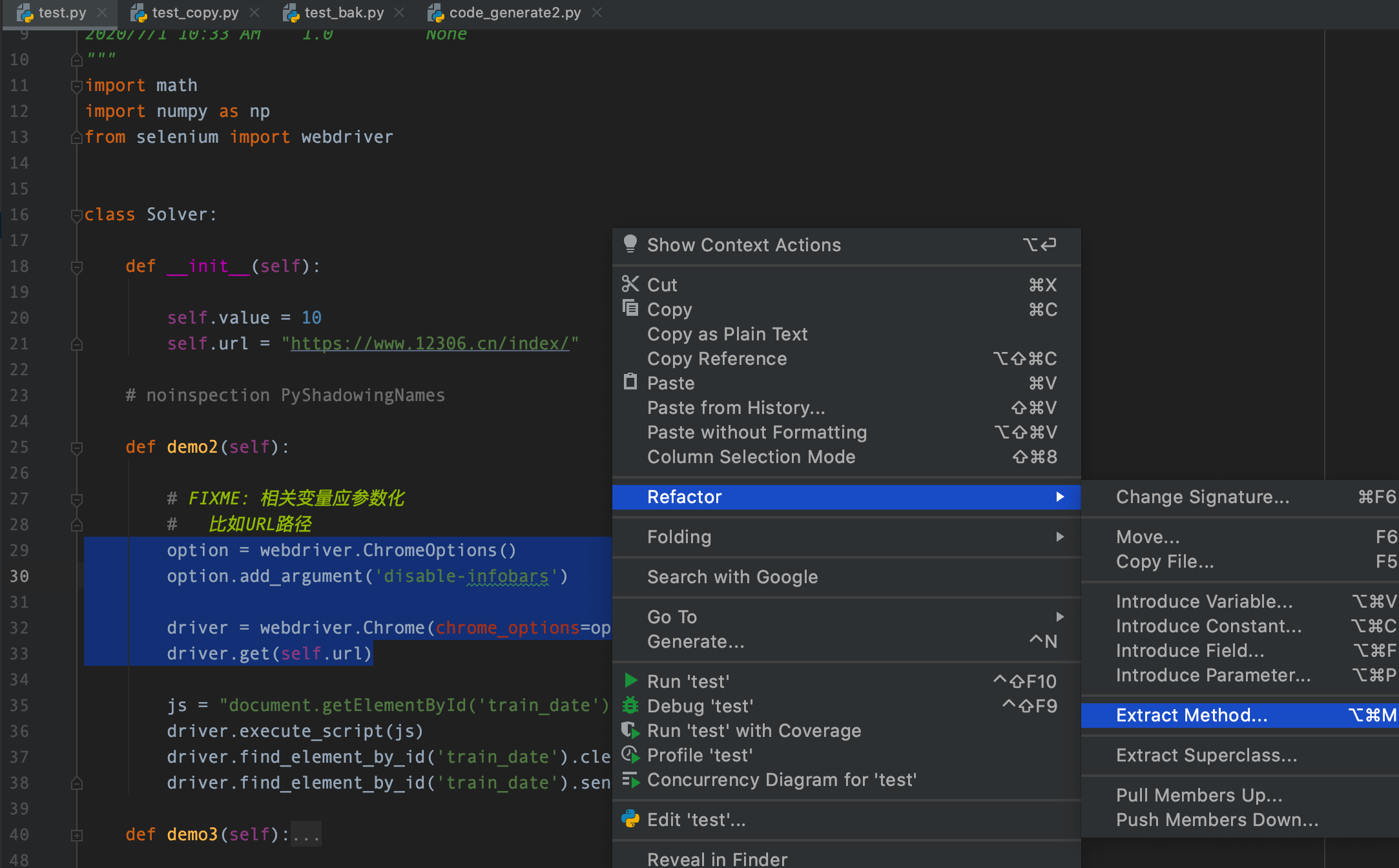Click 'self.value = 10' on line 20
1399x868 pixels.
(244, 318)
